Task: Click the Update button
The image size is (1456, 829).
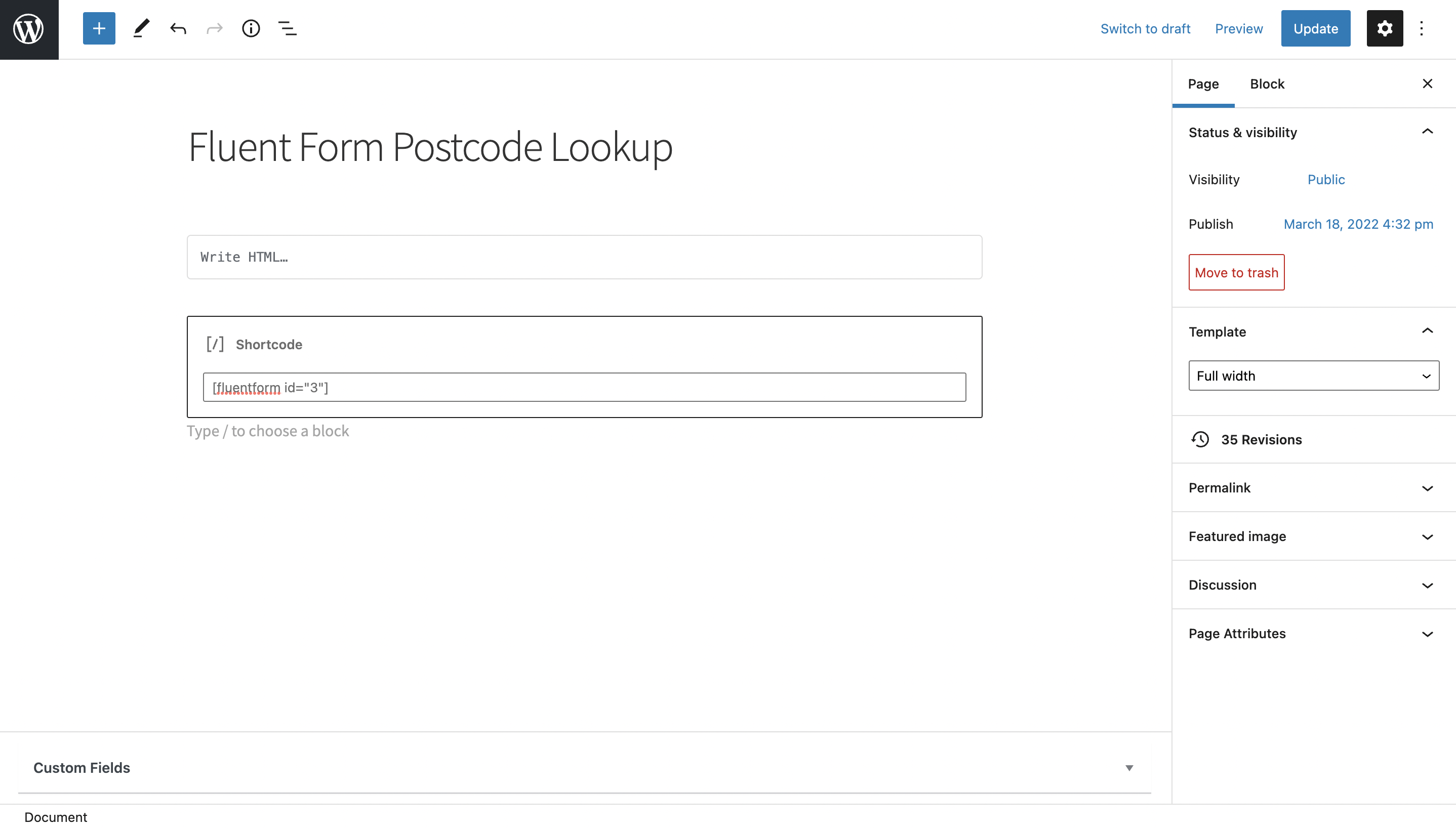Action: click(1315, 28)
